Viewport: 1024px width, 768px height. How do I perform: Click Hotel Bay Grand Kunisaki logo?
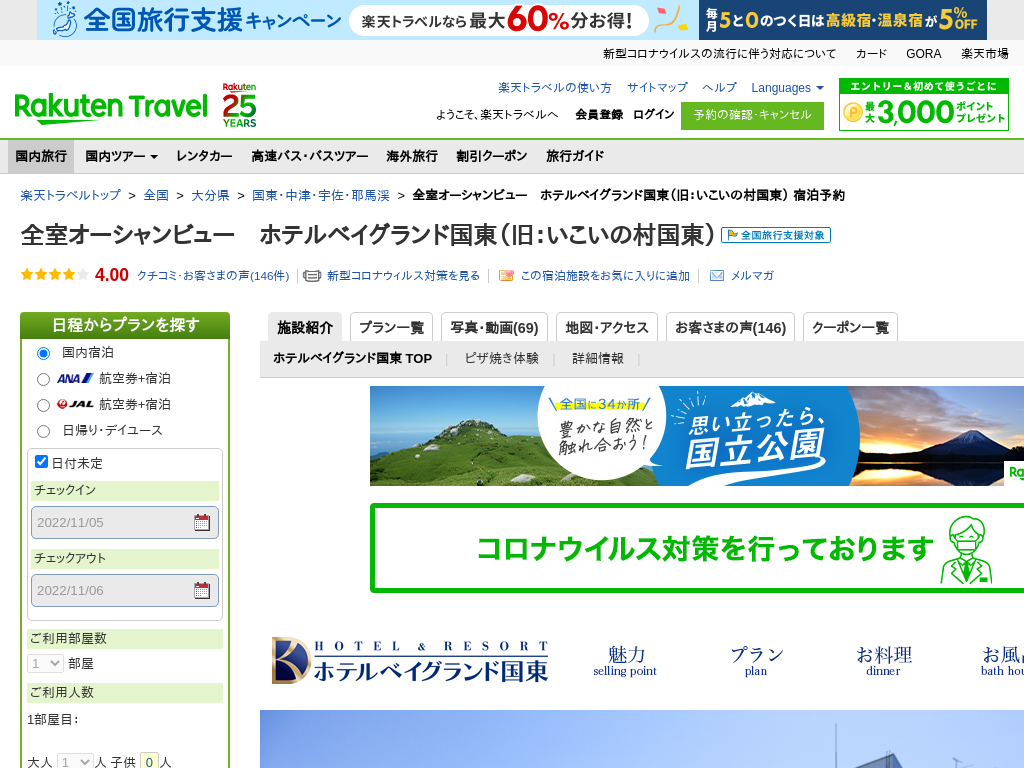pyautogui.click(x=410, y=661)
